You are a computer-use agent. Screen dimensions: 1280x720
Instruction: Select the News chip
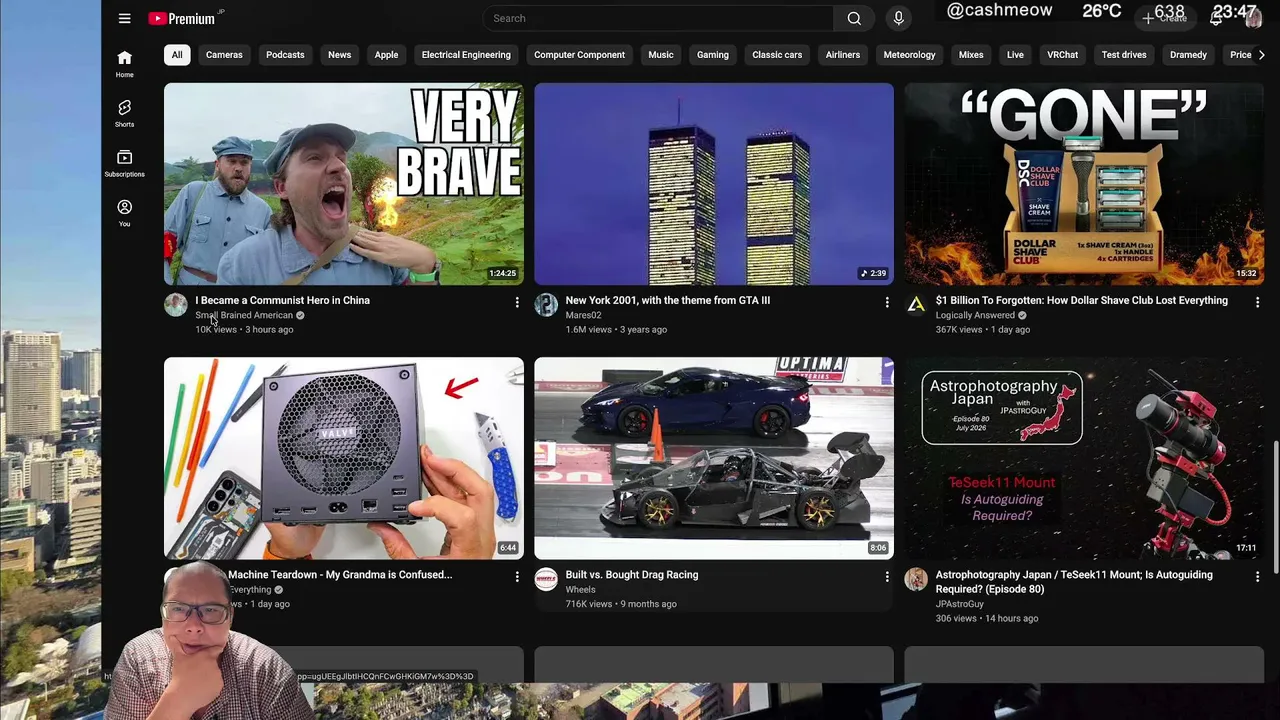(339, 55)
